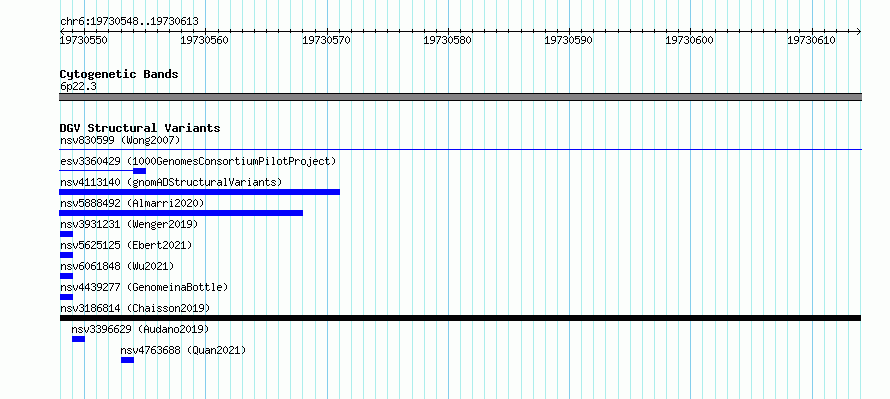Click ruler position label 19730590
Screen dimensions: 890x399
[568, 40]
